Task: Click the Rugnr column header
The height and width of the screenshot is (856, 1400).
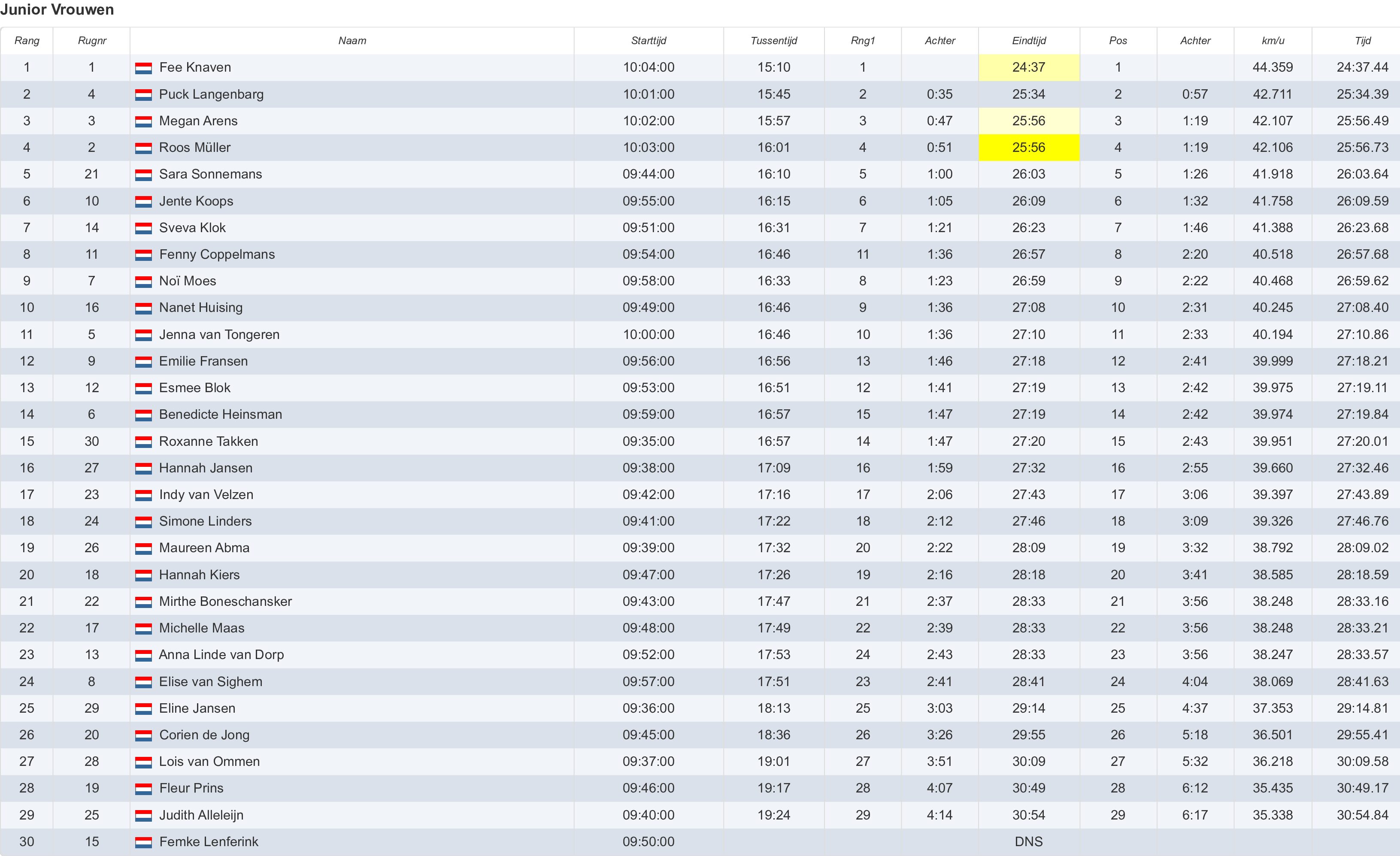Action: point(92,40)
